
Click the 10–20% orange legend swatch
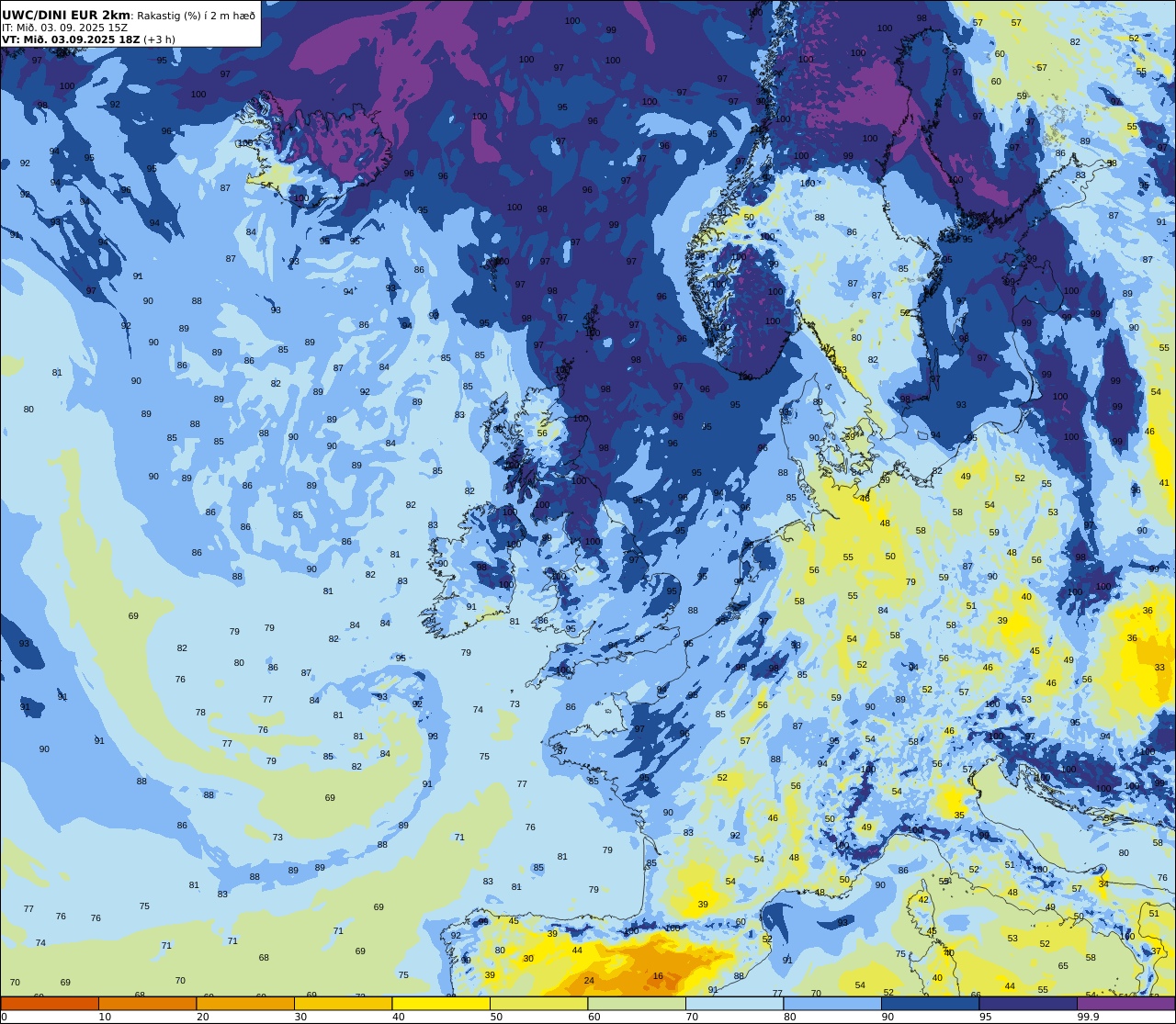147,1004
